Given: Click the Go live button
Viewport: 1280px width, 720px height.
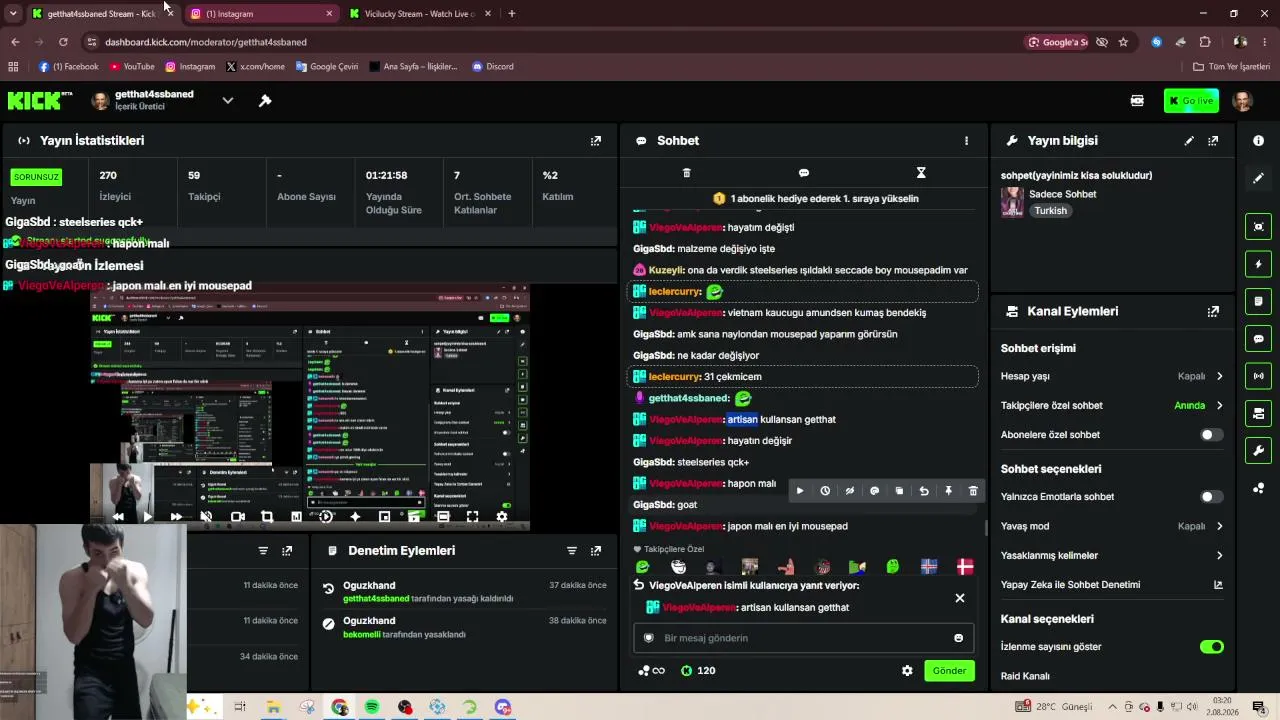Looking at the screenshot, I should [x=1191, y=101].
